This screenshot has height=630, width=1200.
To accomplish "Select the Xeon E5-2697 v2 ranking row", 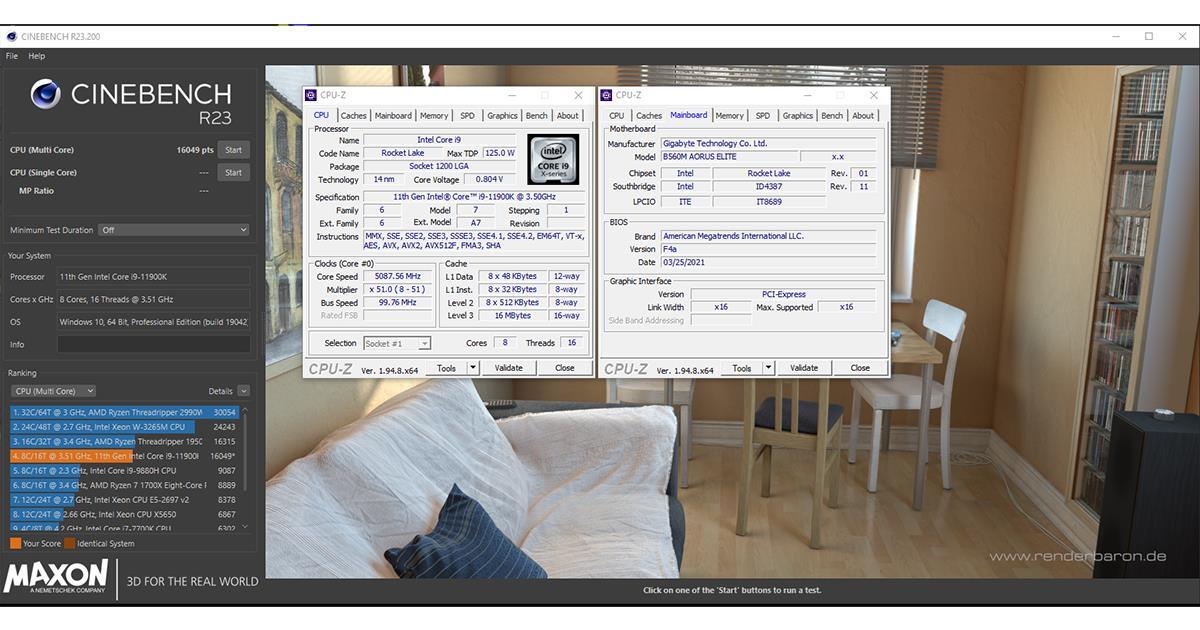I will (124, 499).
